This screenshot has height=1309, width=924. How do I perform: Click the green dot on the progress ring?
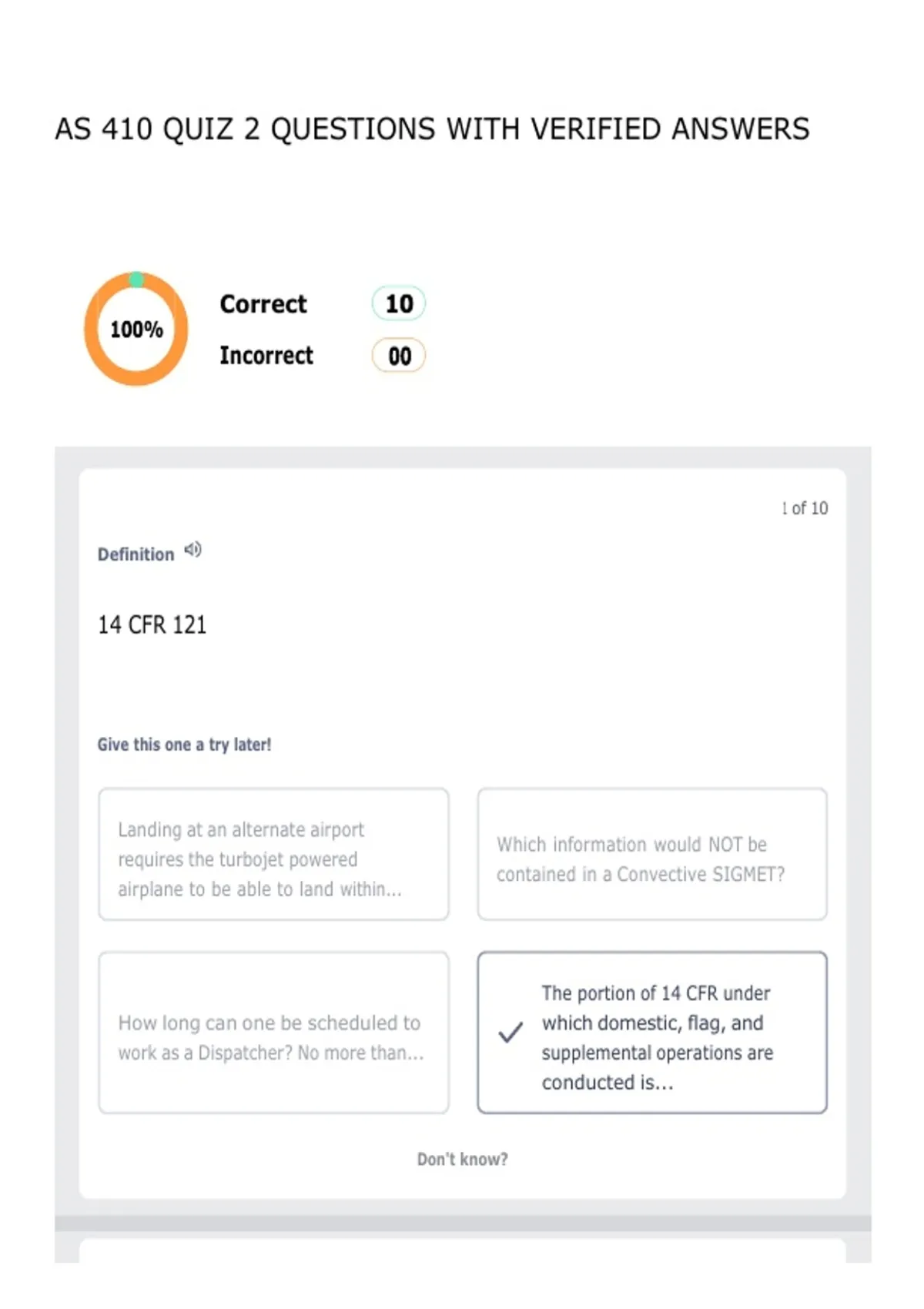coord(136,280)
